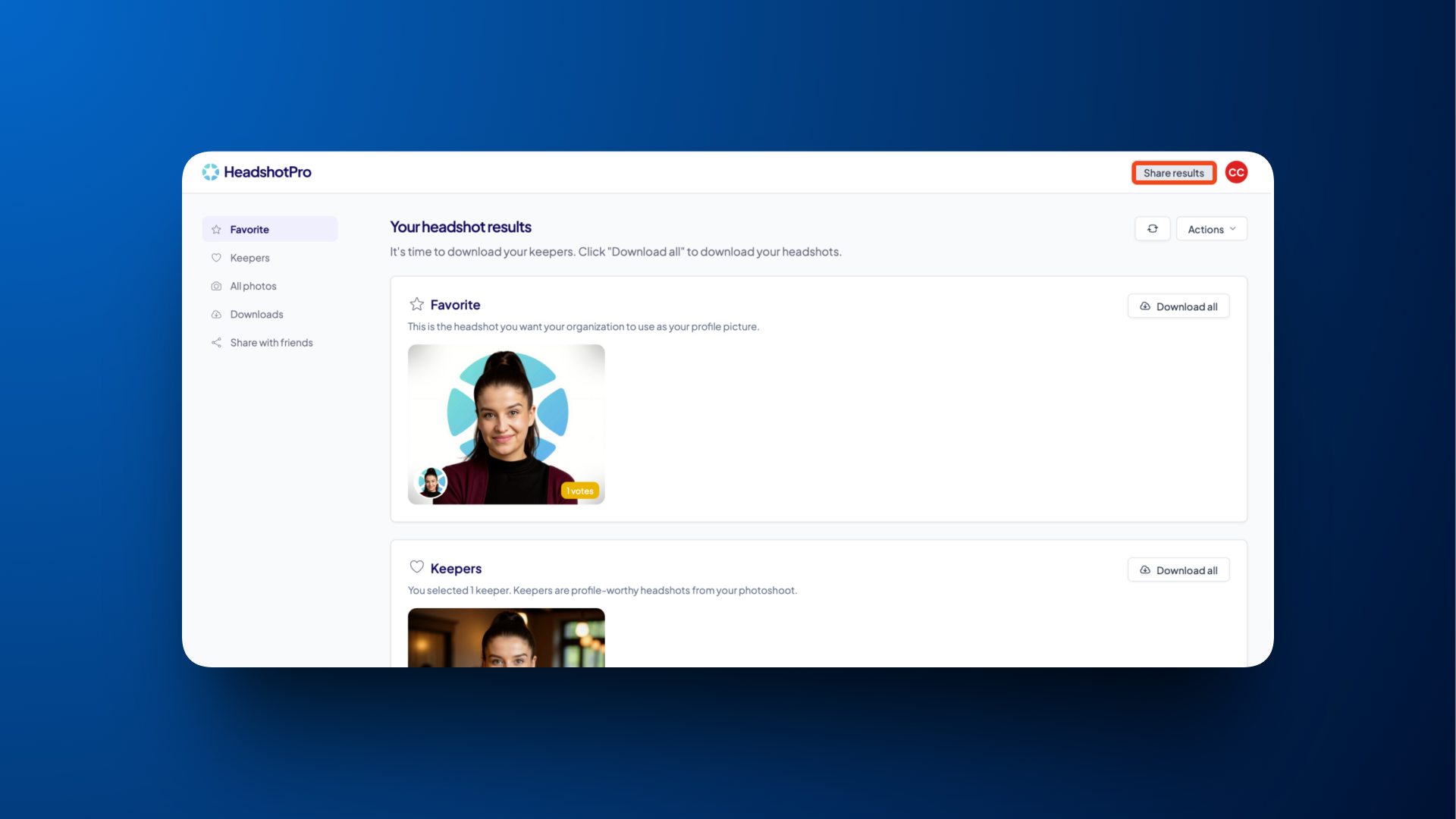Click the heart icon beside Keepers heading
Image resolution: width=1456 pixels, height=819 pixels.
coord(416,567)
